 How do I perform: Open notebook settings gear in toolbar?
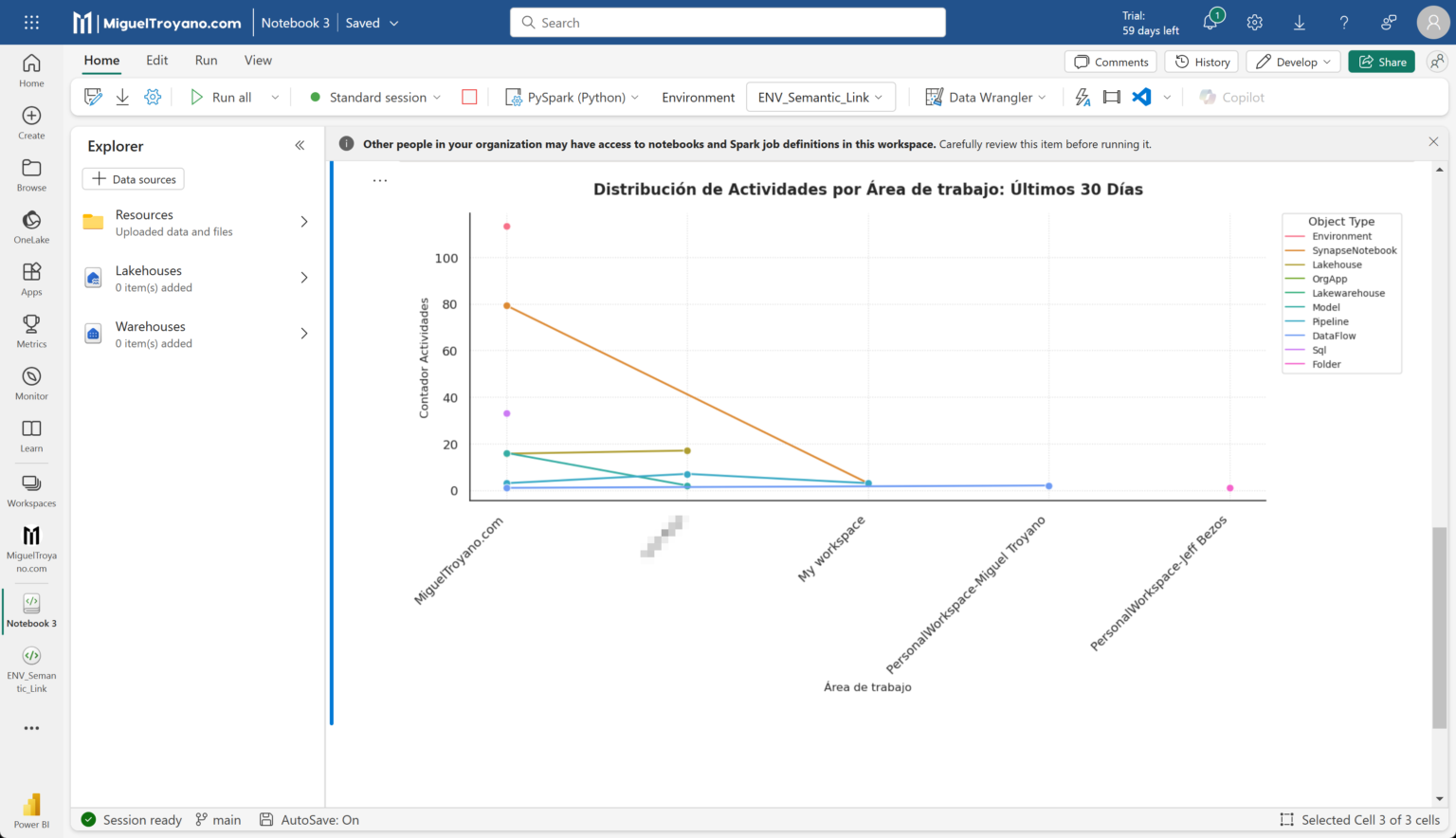153,97
